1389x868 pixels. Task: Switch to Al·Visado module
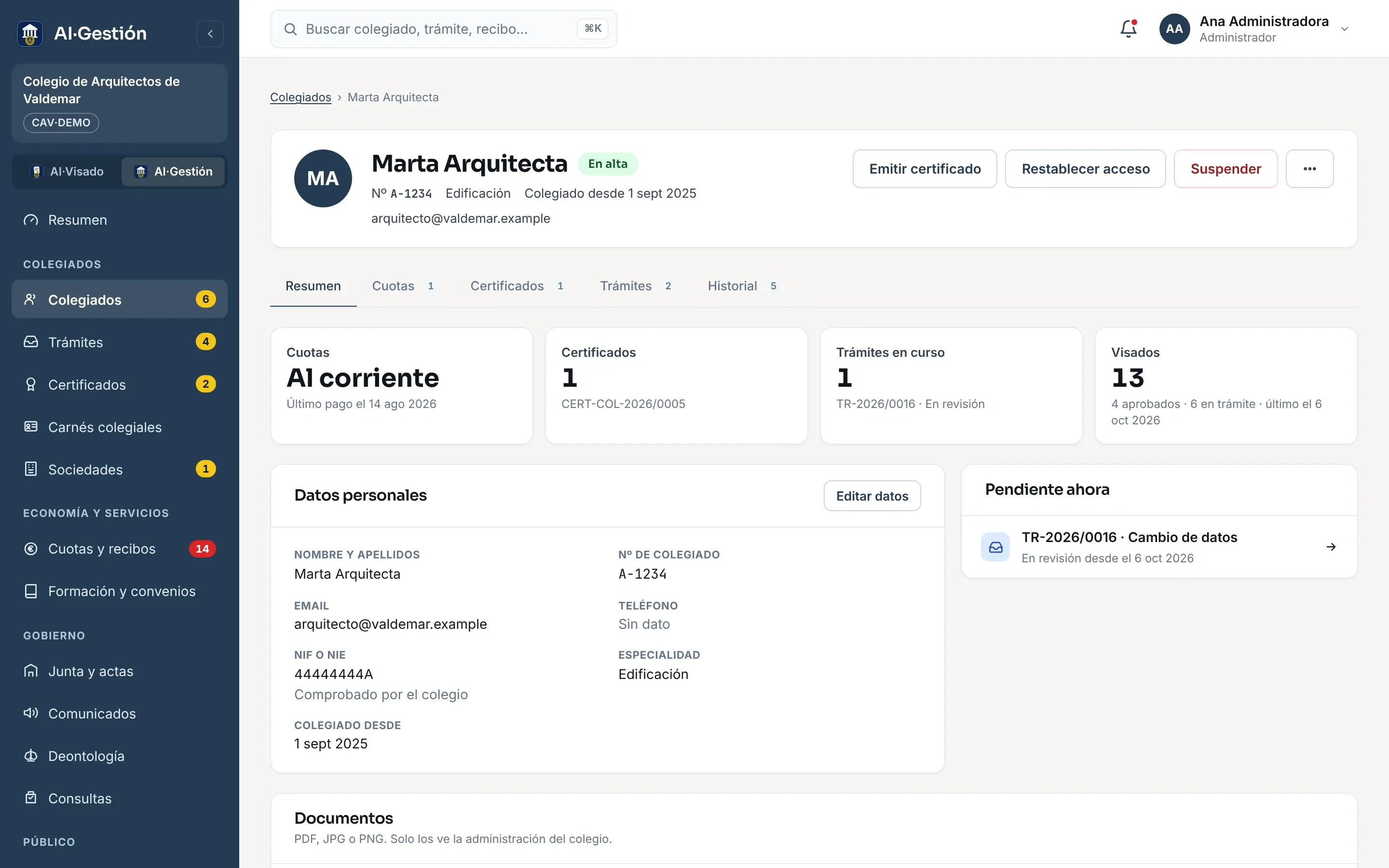point(67,172)
